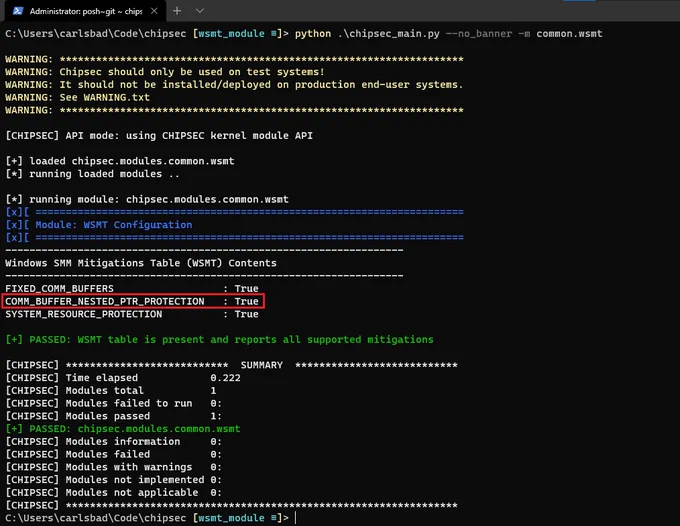
Task: Click the True value for FIXED_COMM_BUFFERS
Action: tap(246, 289)
